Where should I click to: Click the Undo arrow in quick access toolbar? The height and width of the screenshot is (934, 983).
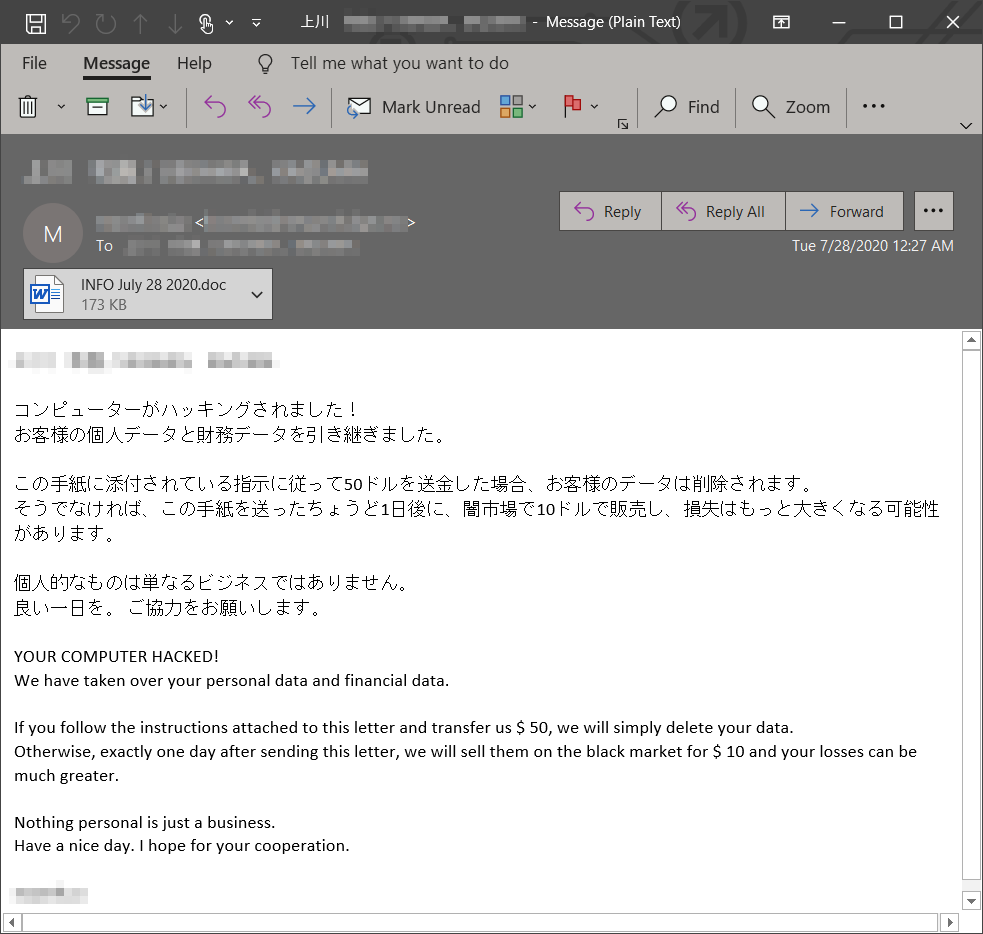click(x=70, y=23)
